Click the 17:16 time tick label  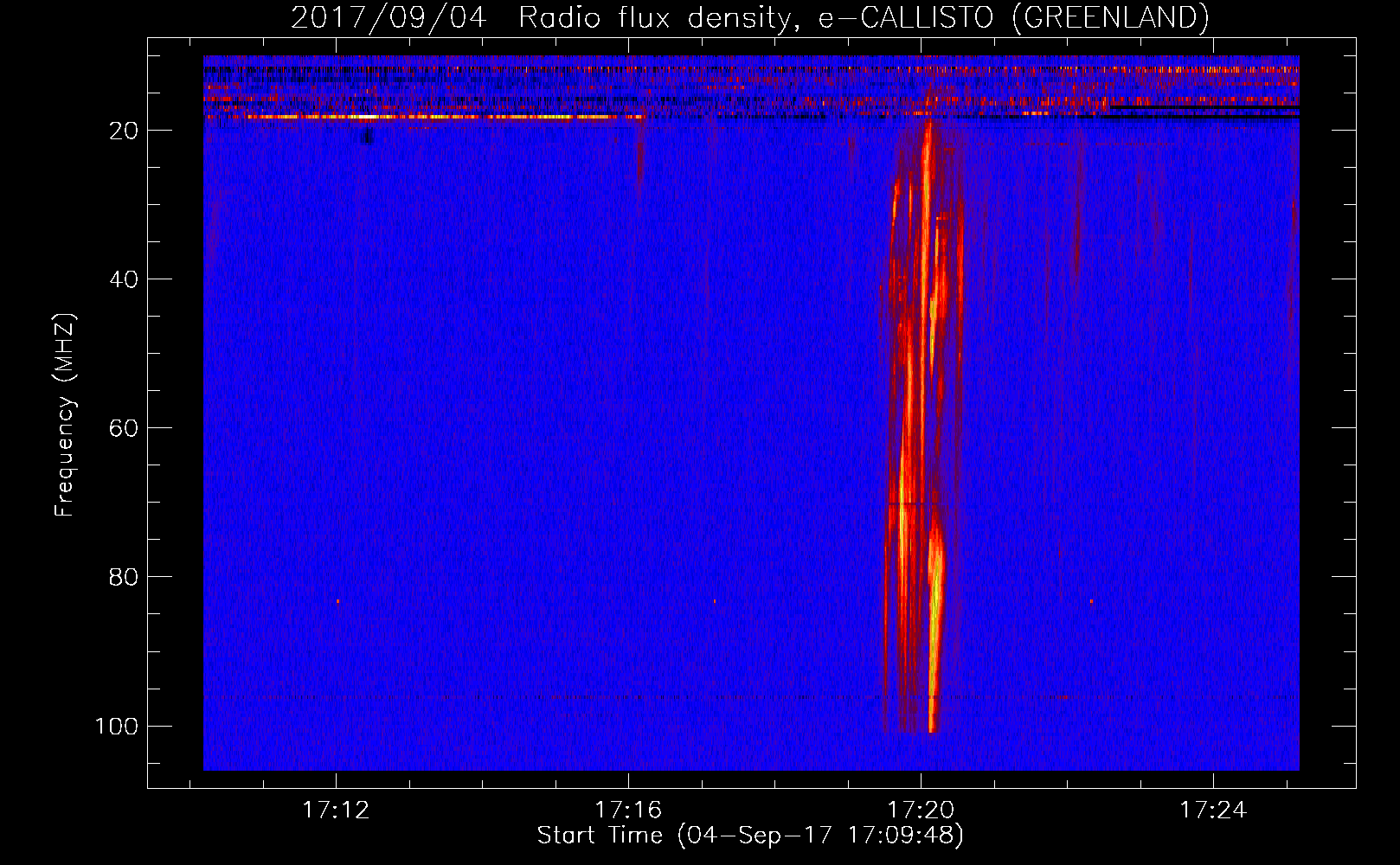[628, 811]
